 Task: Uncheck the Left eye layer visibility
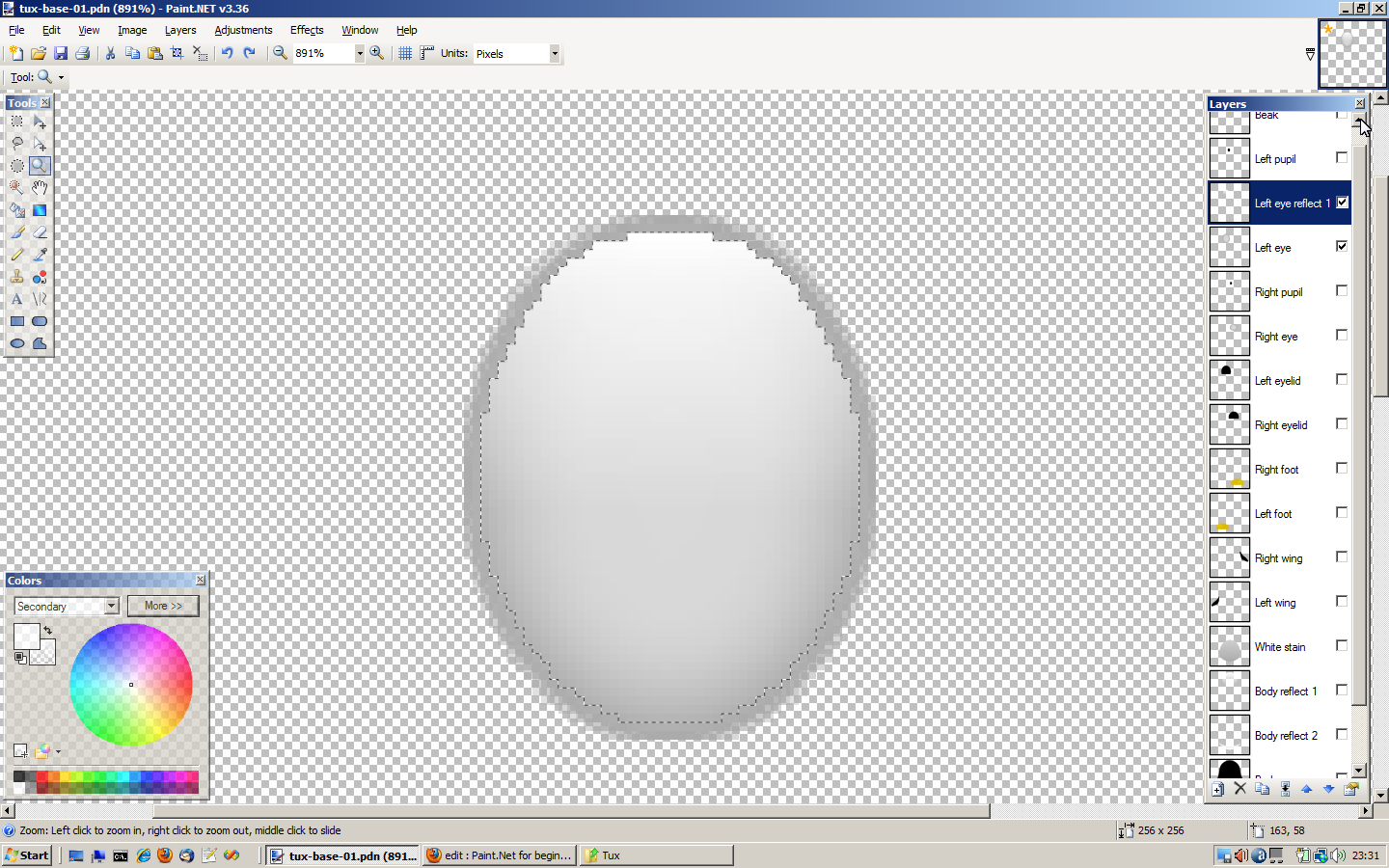[x=1342, y=246]
